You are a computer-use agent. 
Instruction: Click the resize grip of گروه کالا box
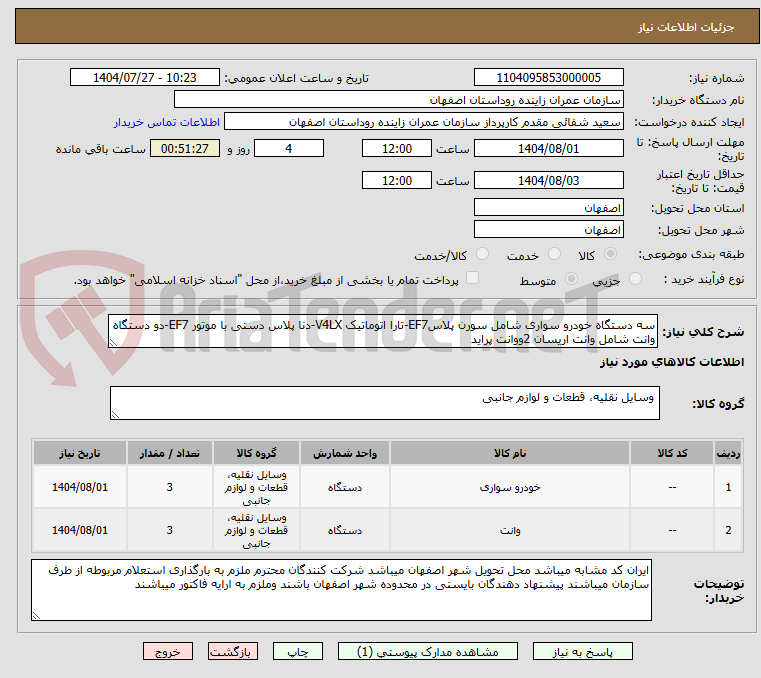pos(115,415)
